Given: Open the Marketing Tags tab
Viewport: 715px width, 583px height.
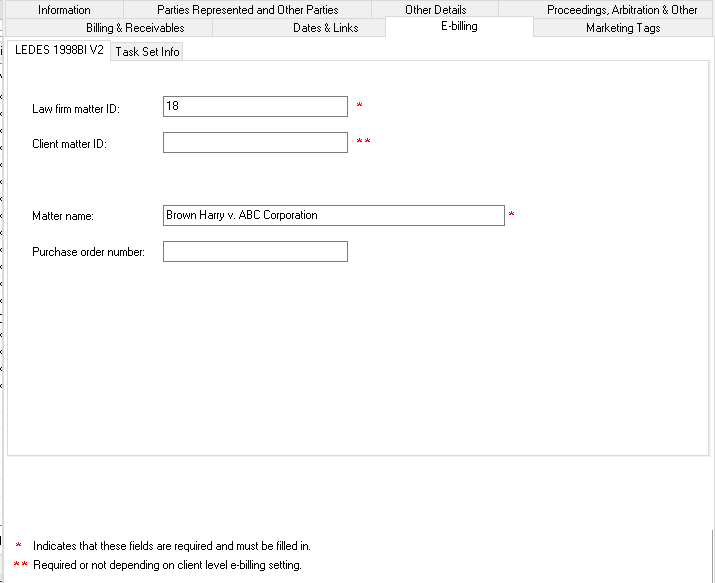Looking at the screenshot, I should [x=623, y=28].
